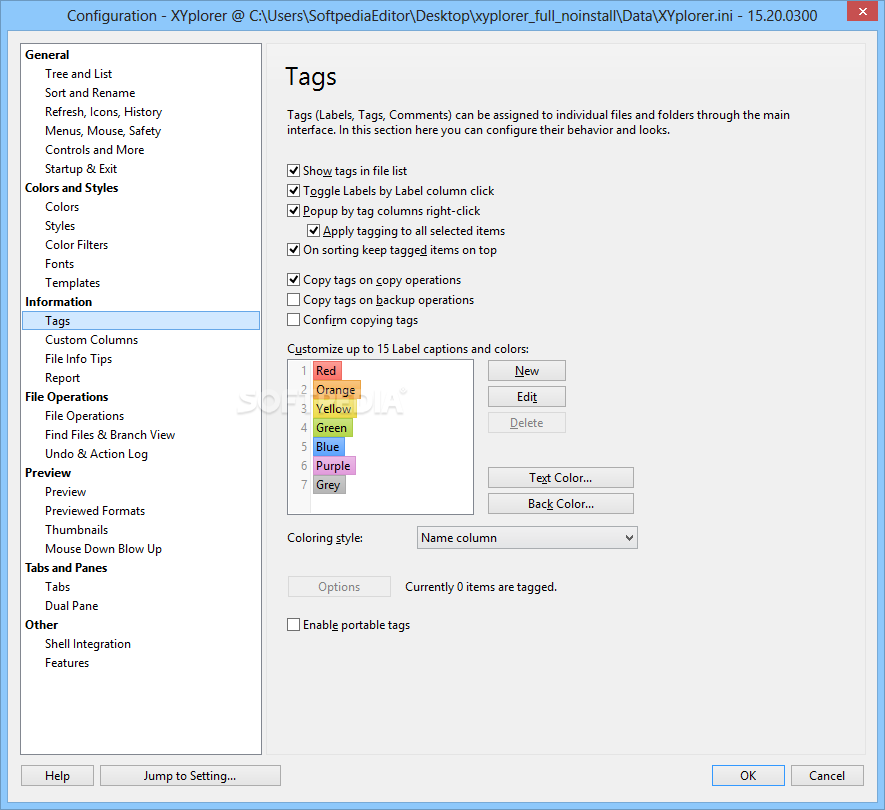The width and height of the screenshot is (885, 810).
Task: Select the Tabs and Panes heading
Action: coord(66,568)
